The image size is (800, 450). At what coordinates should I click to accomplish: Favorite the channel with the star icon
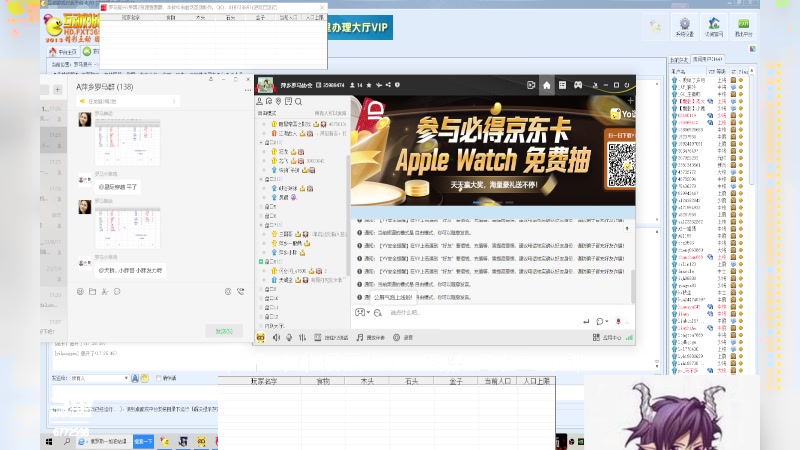(369, 85)
